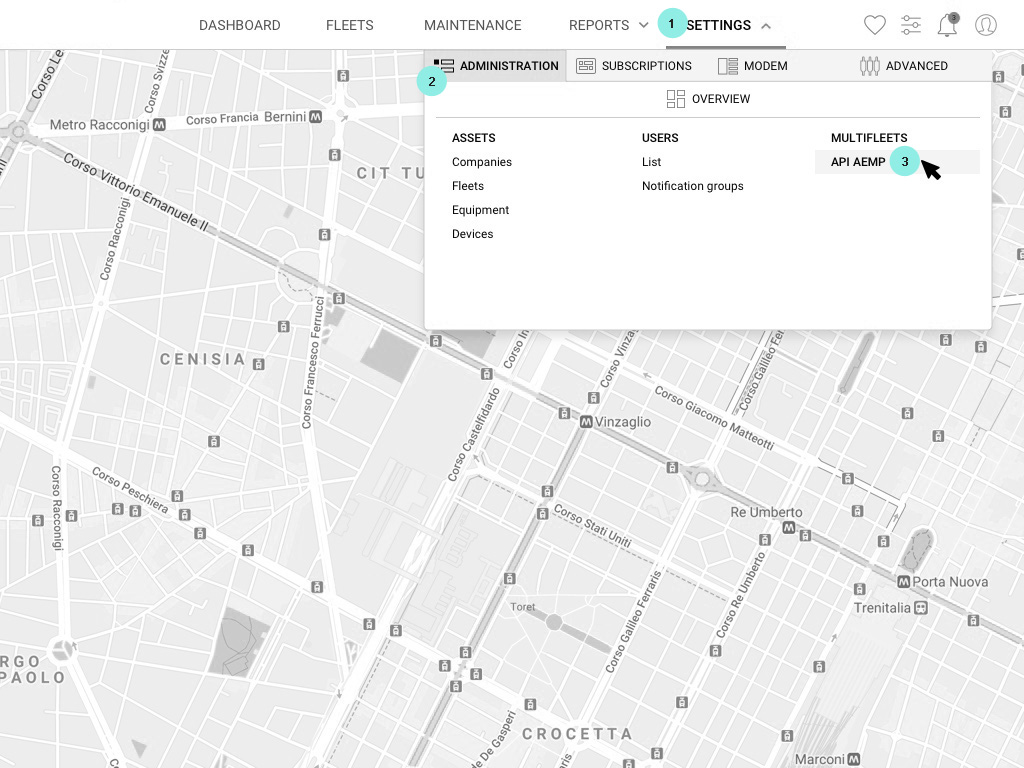Click the Trenitalia train station icon

(921, 608)
